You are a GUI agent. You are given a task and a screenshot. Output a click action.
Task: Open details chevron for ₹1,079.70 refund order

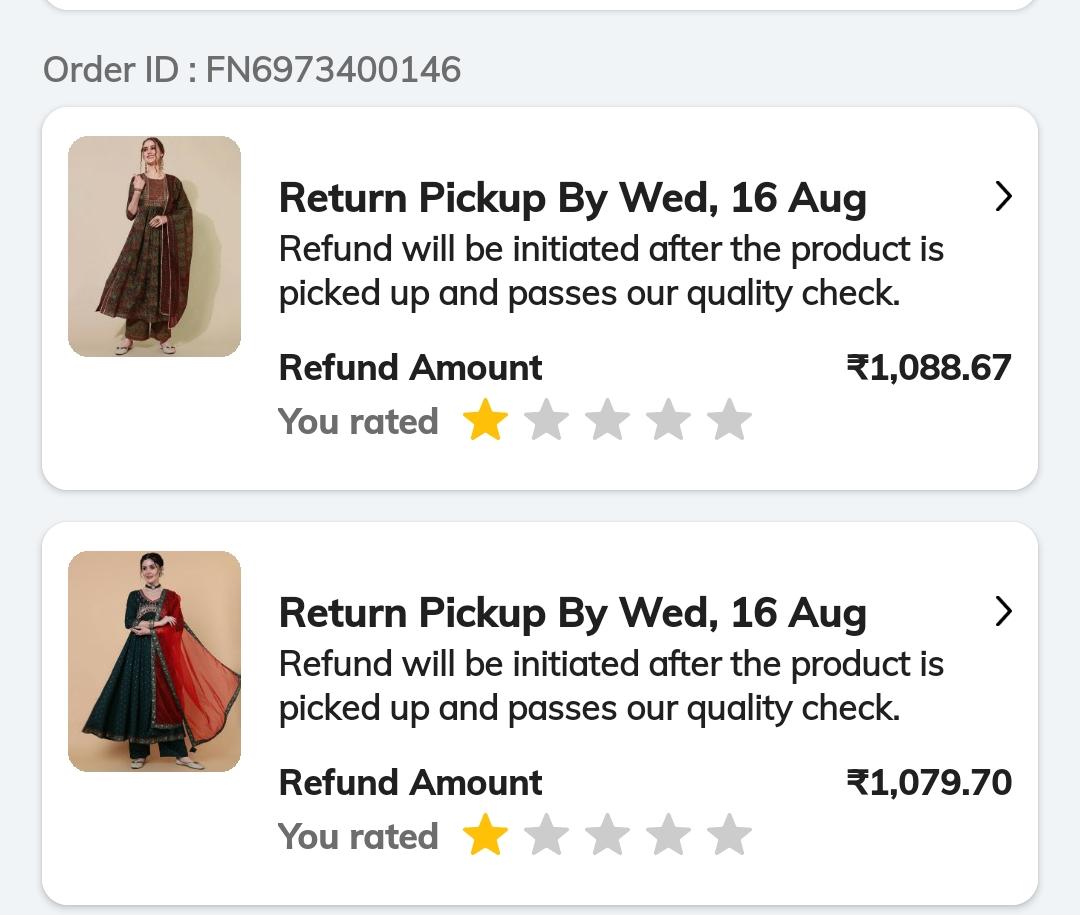point(1003,611)
